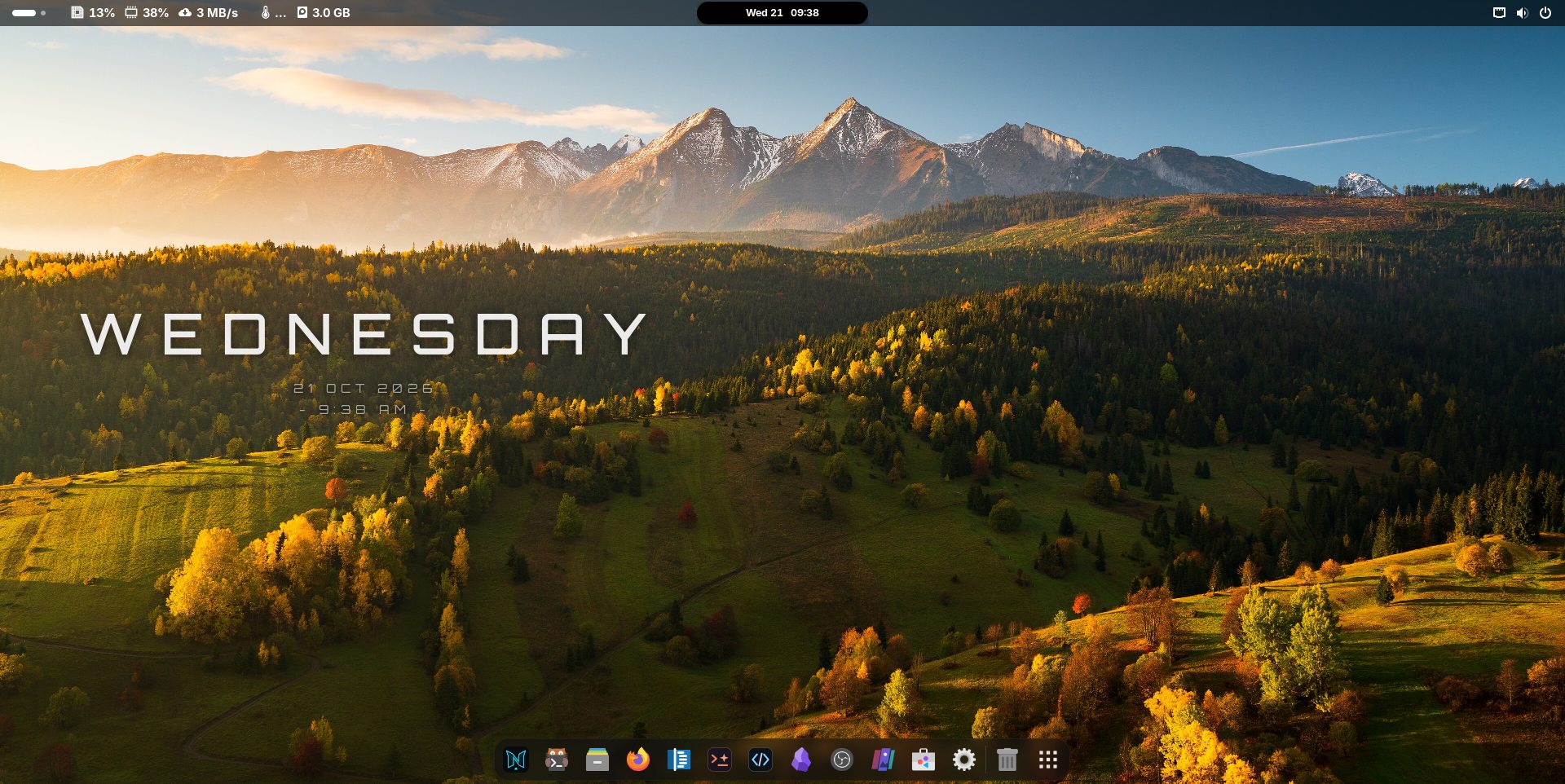Launch Firefox from the dock

pos(638,760)
